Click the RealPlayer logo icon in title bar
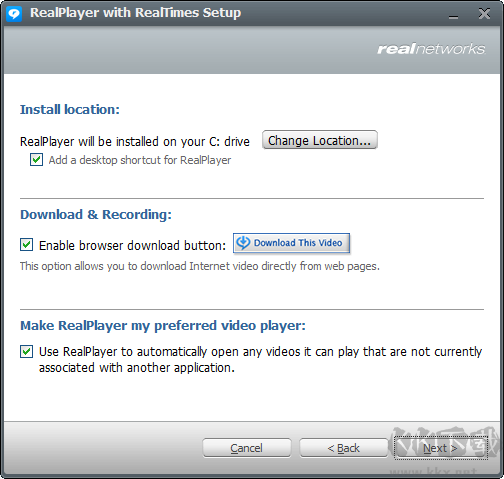The height and width of the screenshot is (479, 504). click(14, 14)
